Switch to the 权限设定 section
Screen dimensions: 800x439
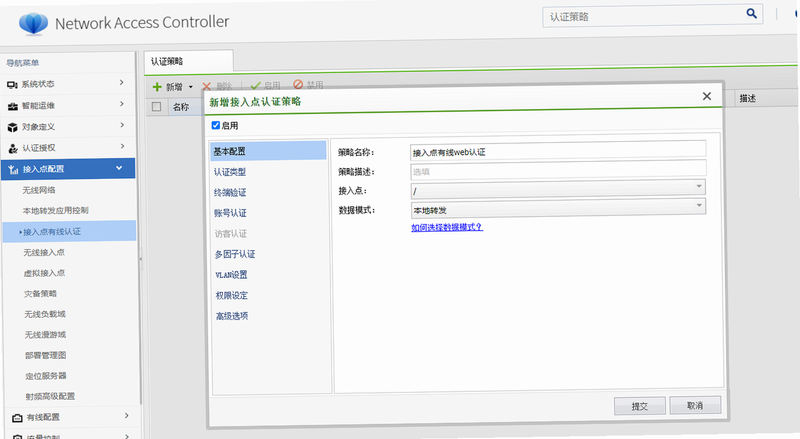(x=232, y=296)
